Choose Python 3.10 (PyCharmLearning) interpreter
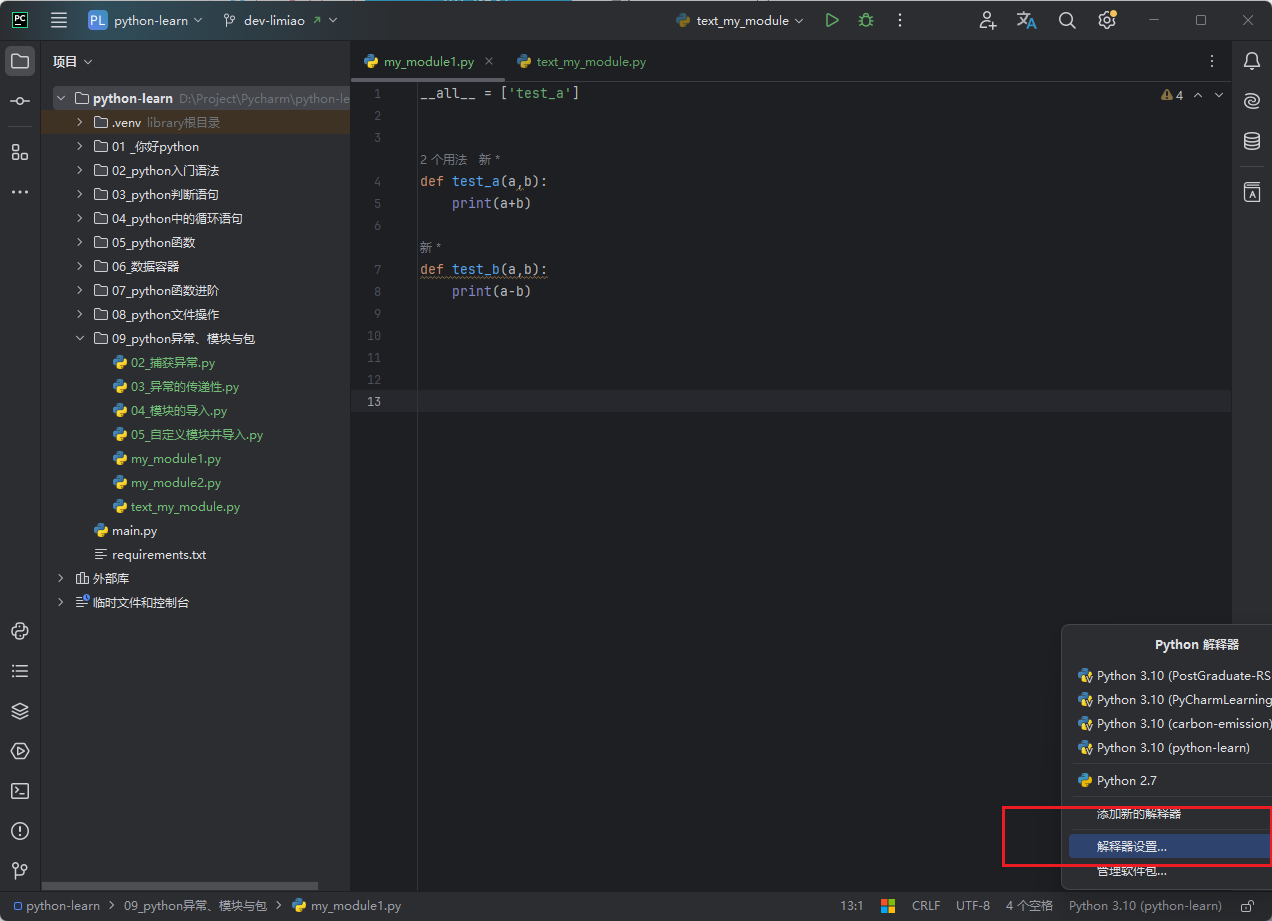1272x921 pixels. (x=1170, y=700)
